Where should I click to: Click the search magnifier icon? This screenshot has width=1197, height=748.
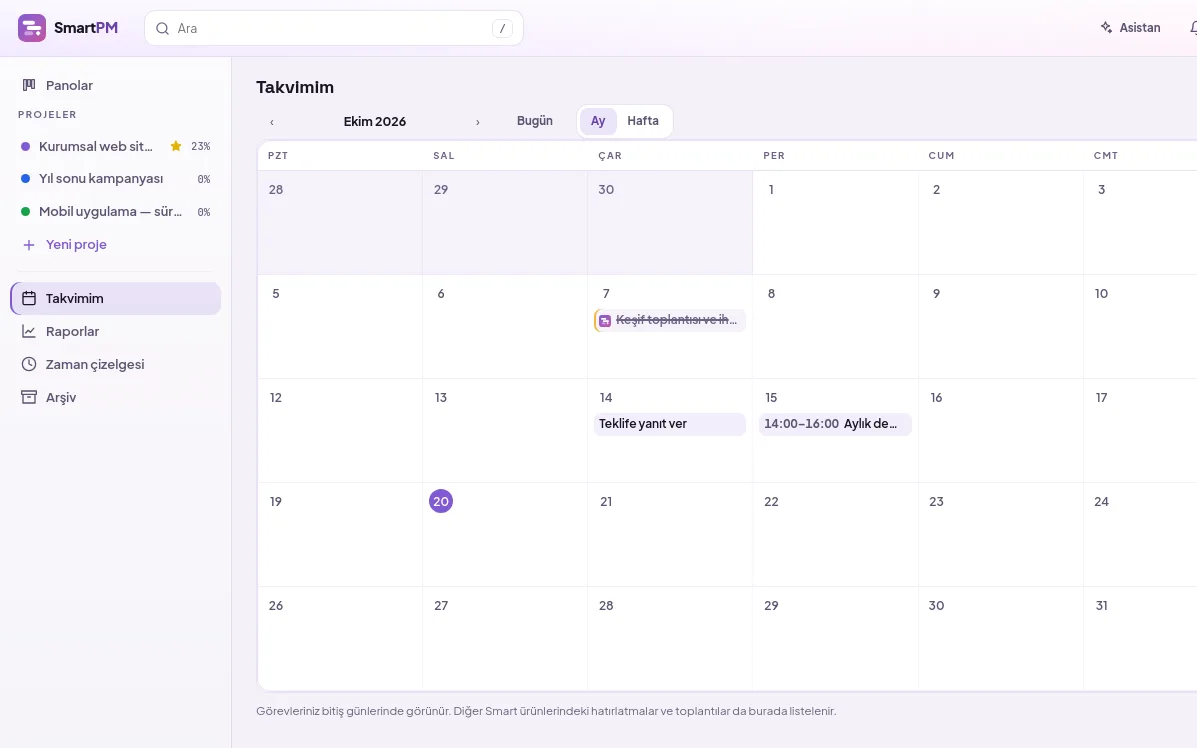pos(163,28)
